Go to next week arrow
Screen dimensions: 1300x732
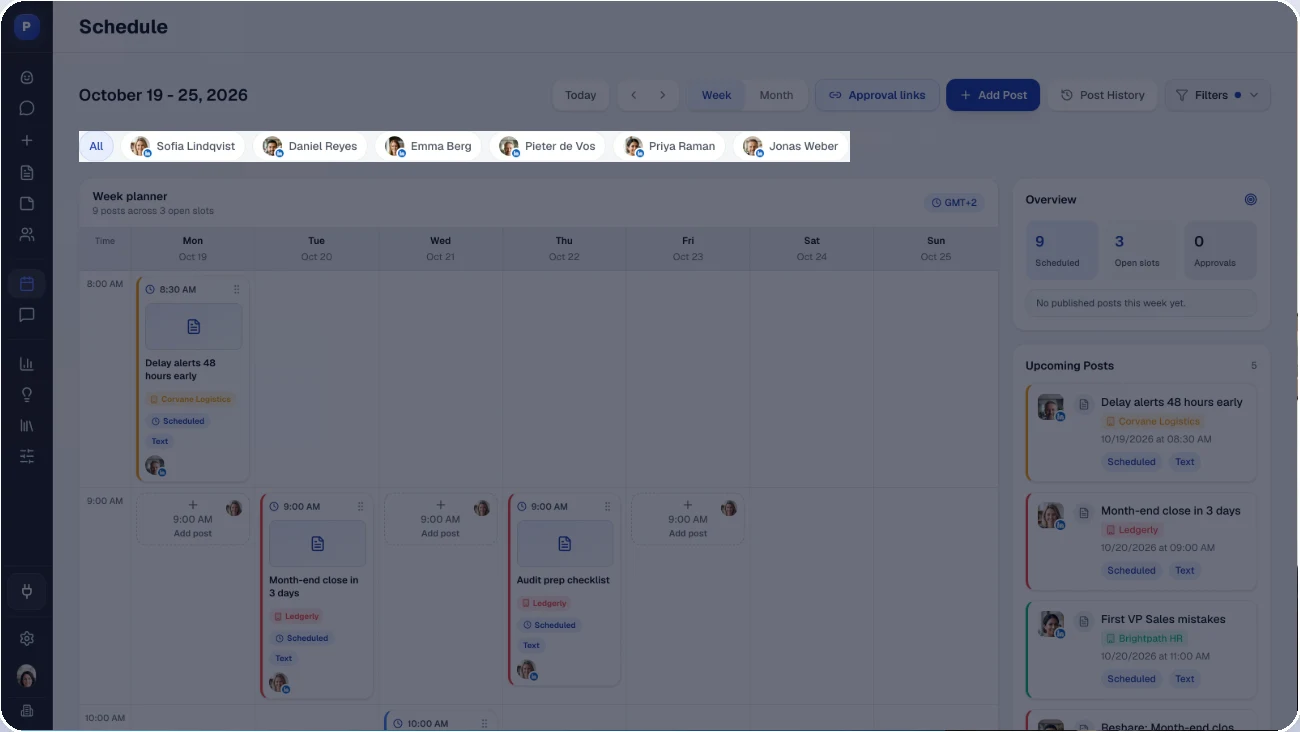(x=662, y=95)
